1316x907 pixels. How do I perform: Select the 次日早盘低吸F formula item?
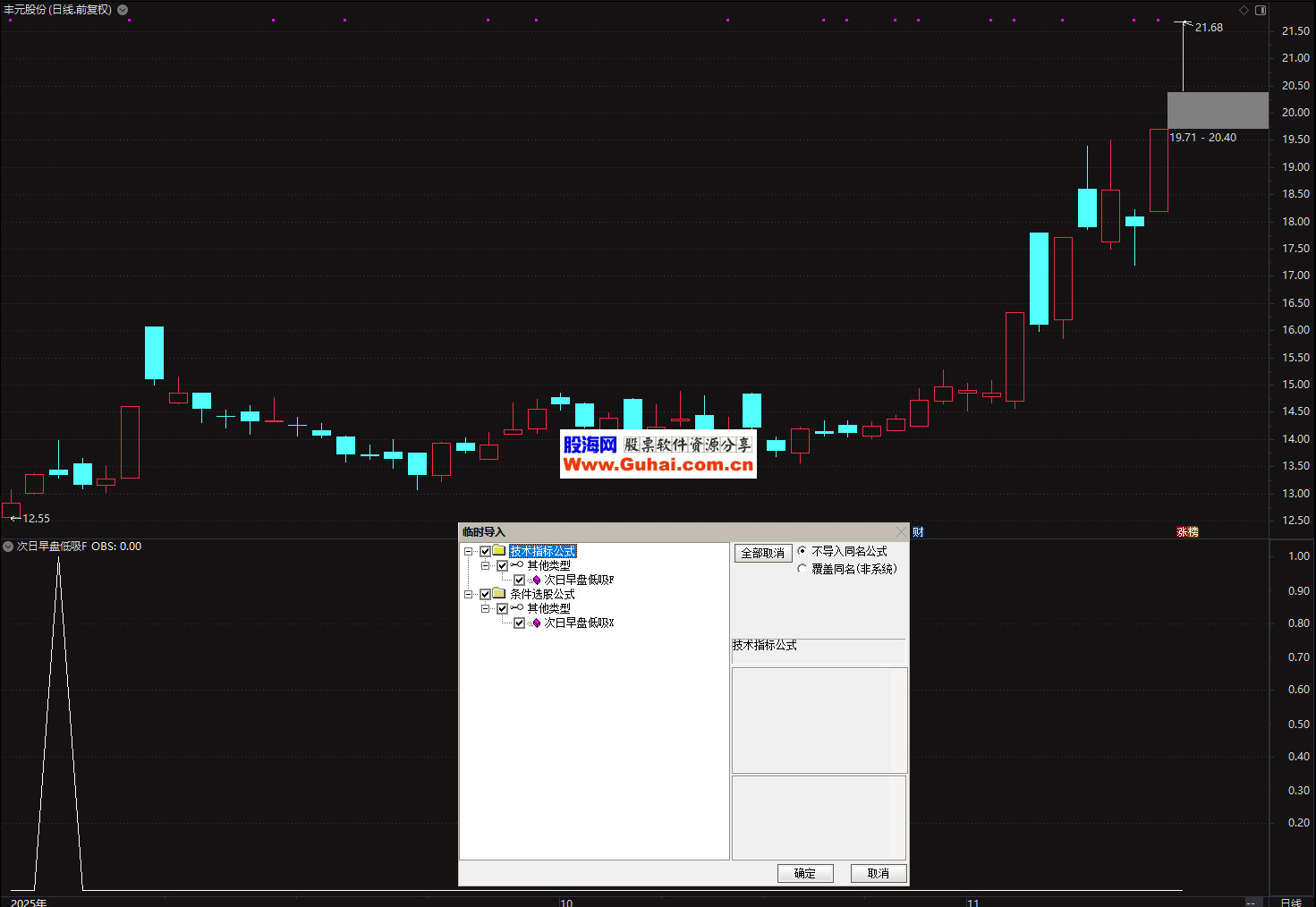click(x=579, y=581)
